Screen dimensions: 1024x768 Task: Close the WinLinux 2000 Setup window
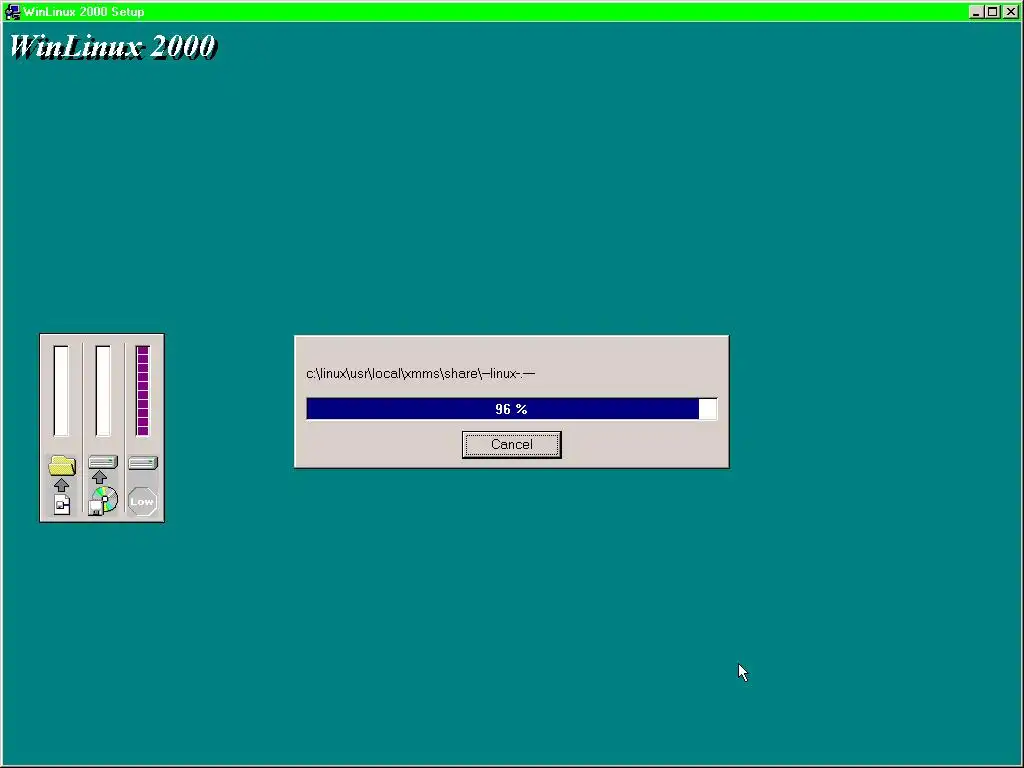1010,12
